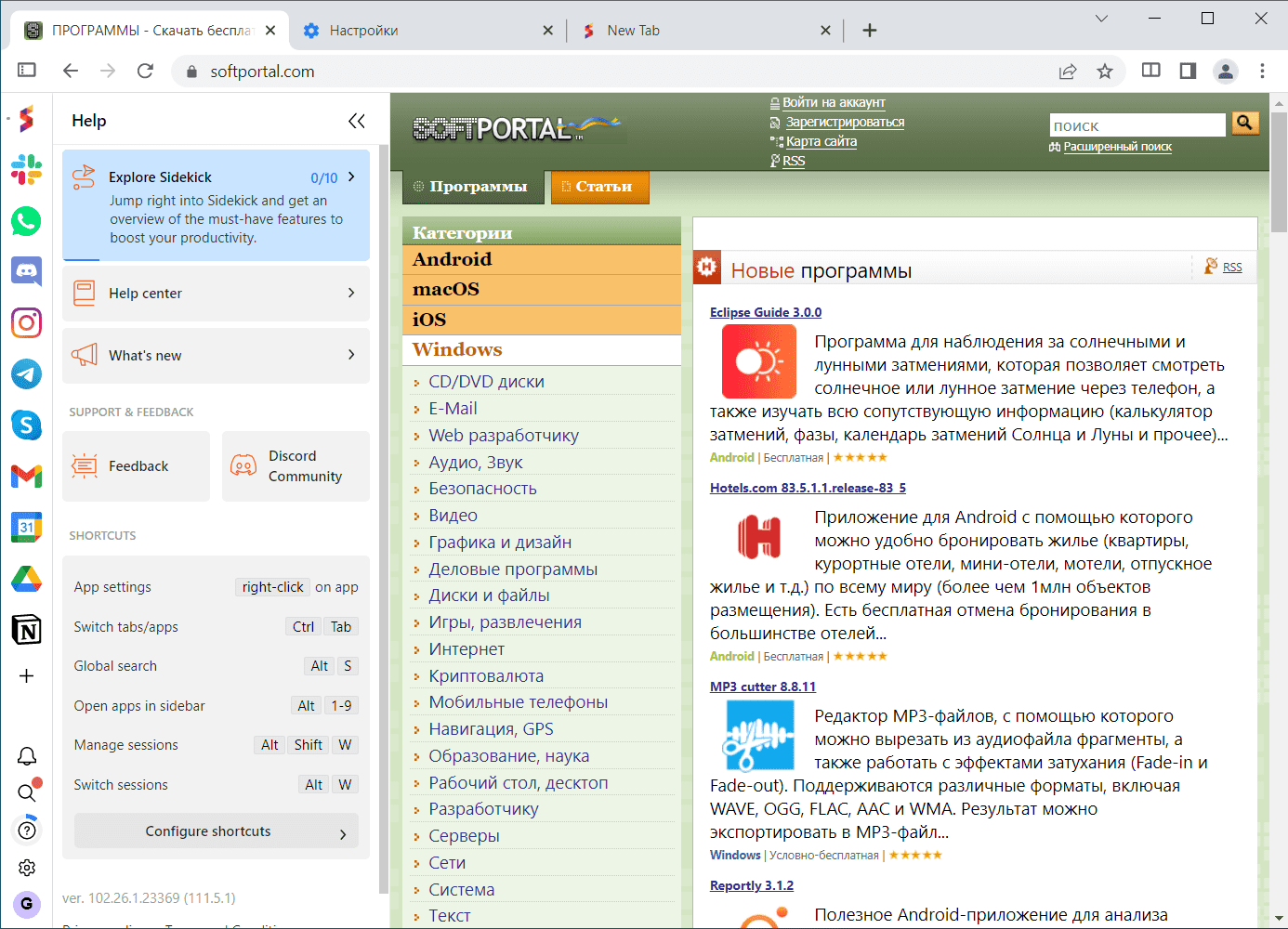
Task: Open Hotels.com program link
Action: coord(808,488)
